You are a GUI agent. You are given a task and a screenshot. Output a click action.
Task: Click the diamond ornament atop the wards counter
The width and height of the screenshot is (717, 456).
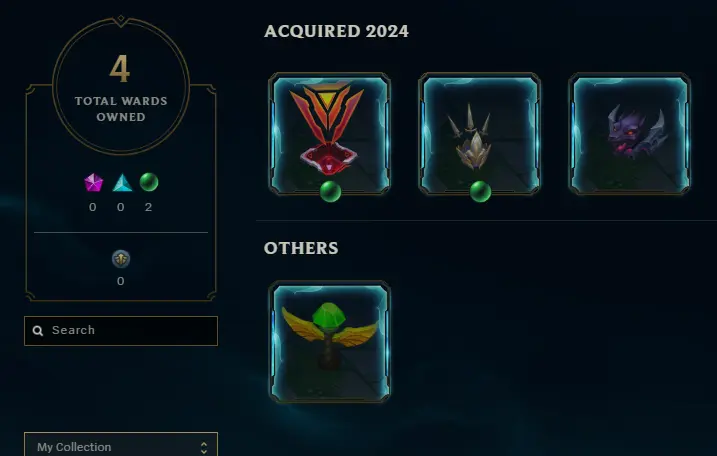(x=121, y=19)
